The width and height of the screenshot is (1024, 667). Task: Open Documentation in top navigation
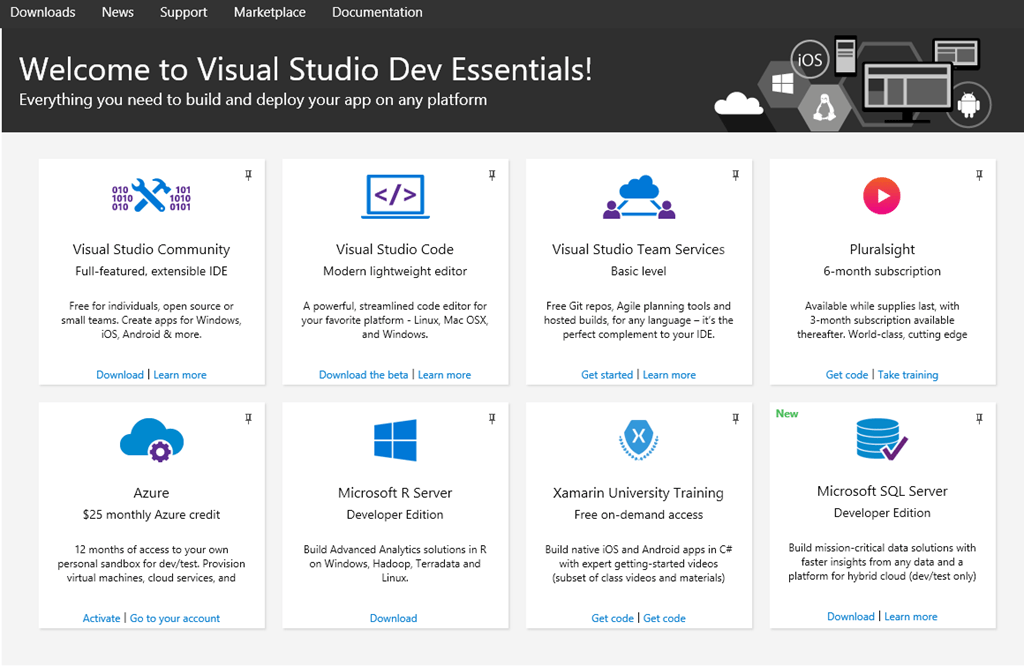[377, 12]
